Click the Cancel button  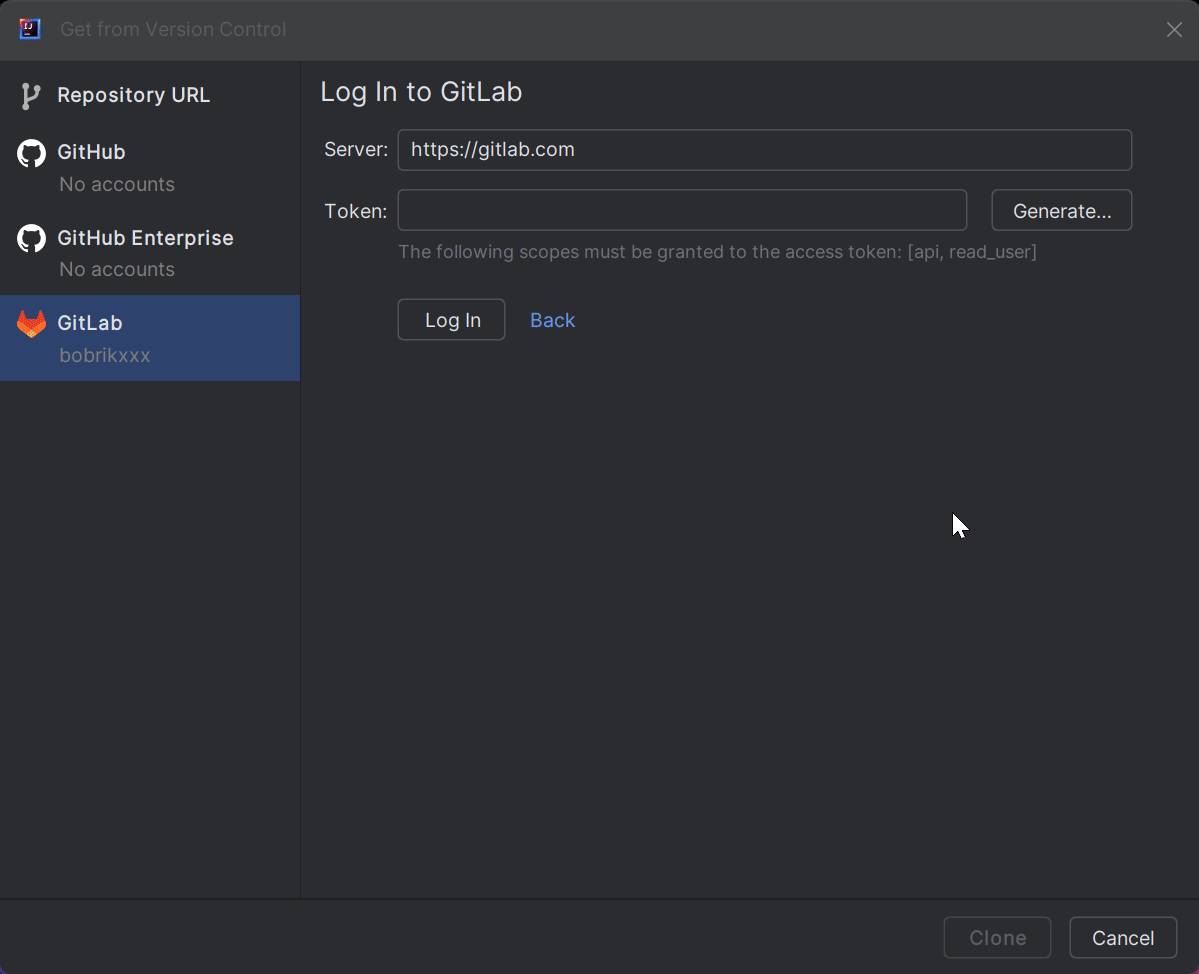[1123, 937]
